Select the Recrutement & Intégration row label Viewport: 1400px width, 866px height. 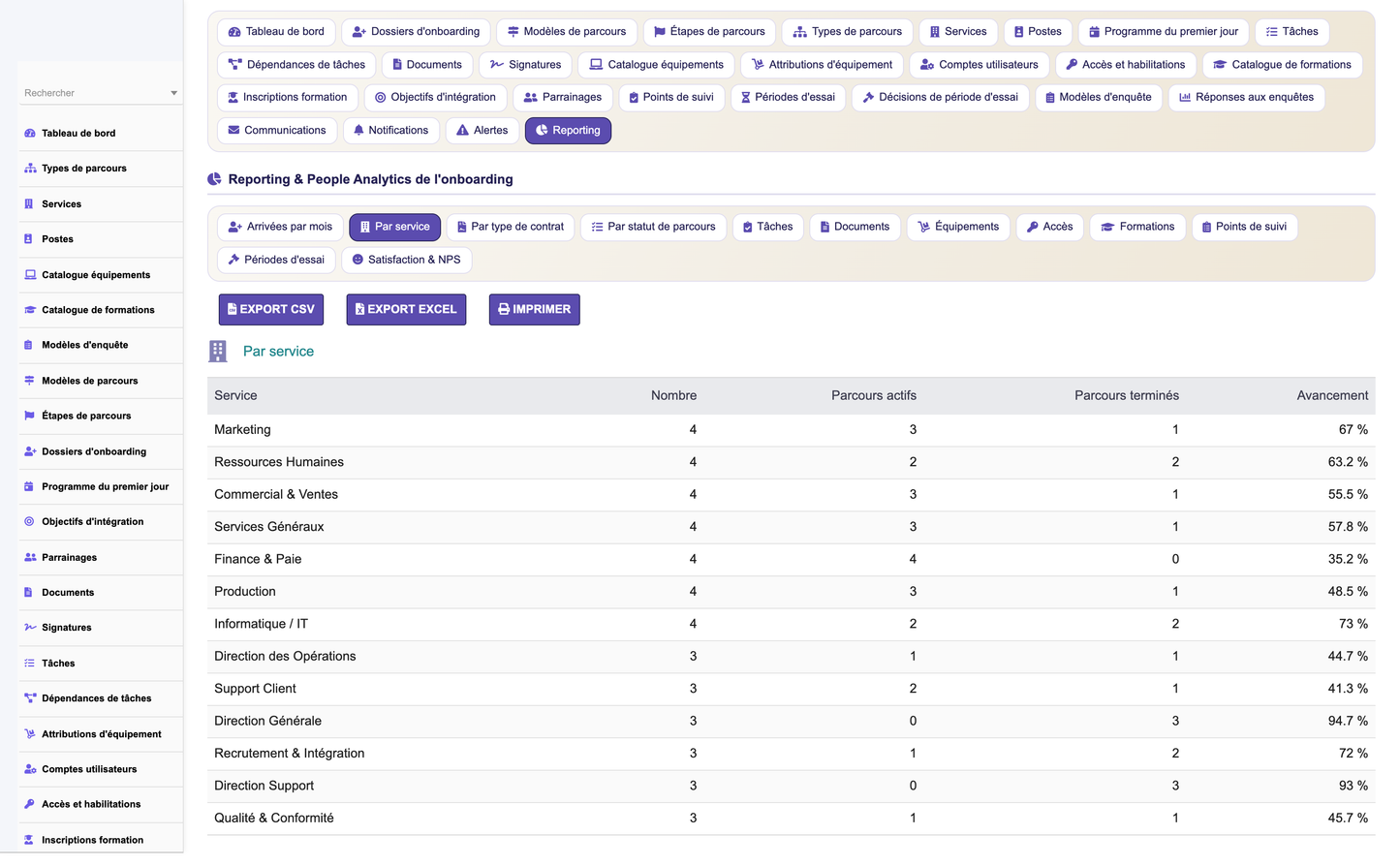(x=290, y=754)
